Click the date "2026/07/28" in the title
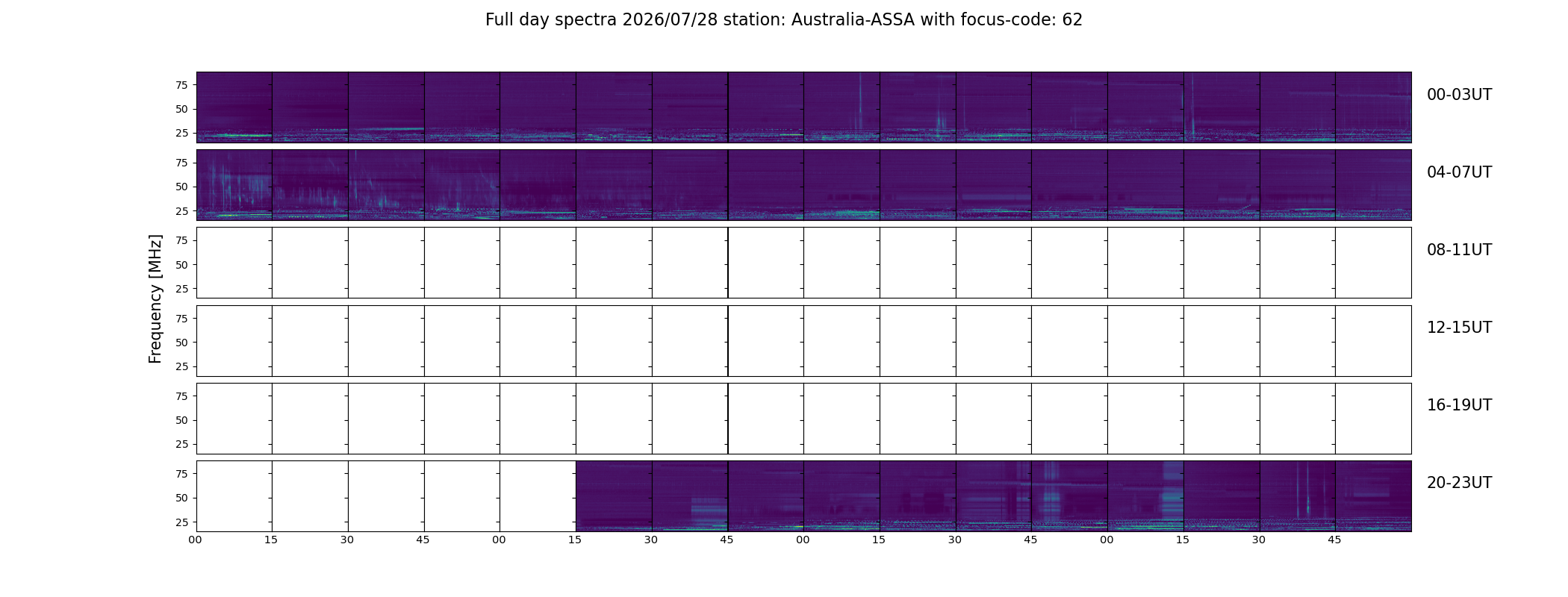The image size is (1568, 597). 670,20
